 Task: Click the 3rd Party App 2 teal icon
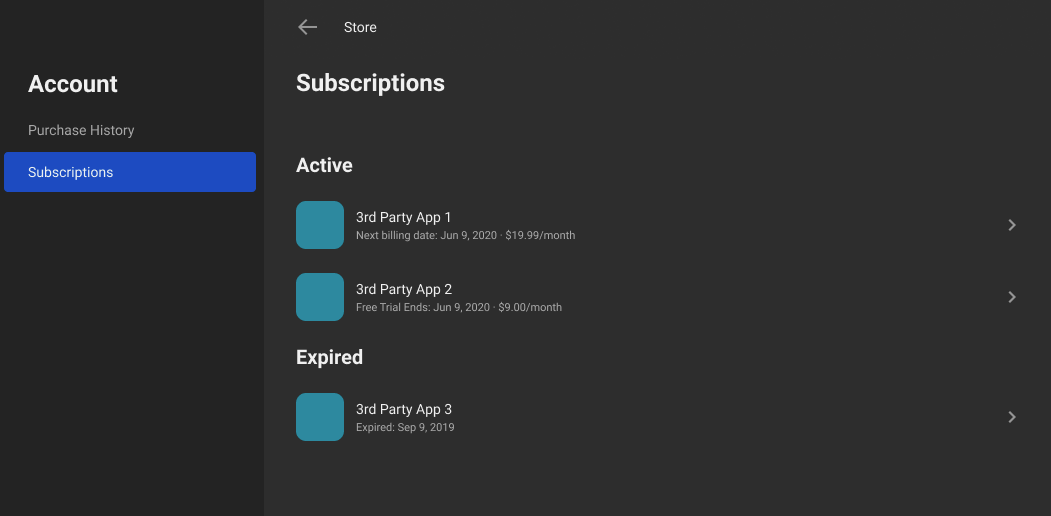point(320,297)
